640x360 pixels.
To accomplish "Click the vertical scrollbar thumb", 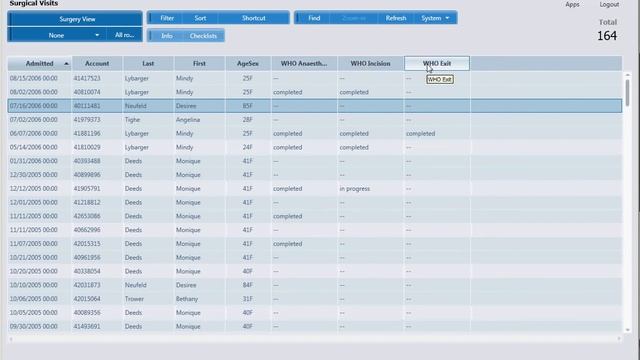I will tap(627, 93).
